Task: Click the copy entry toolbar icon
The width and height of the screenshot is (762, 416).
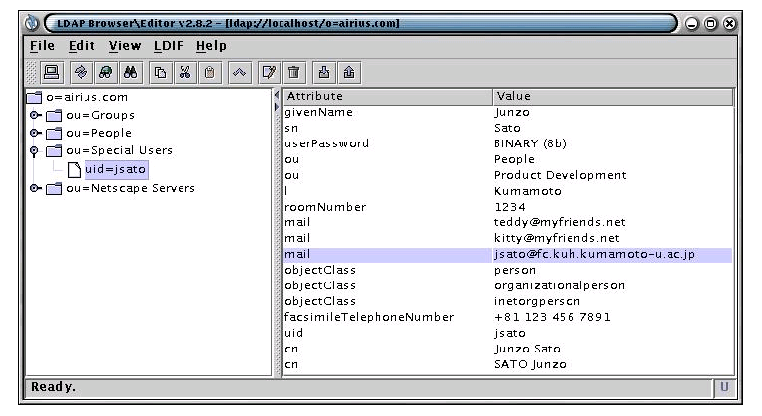Action: (160, 73)
